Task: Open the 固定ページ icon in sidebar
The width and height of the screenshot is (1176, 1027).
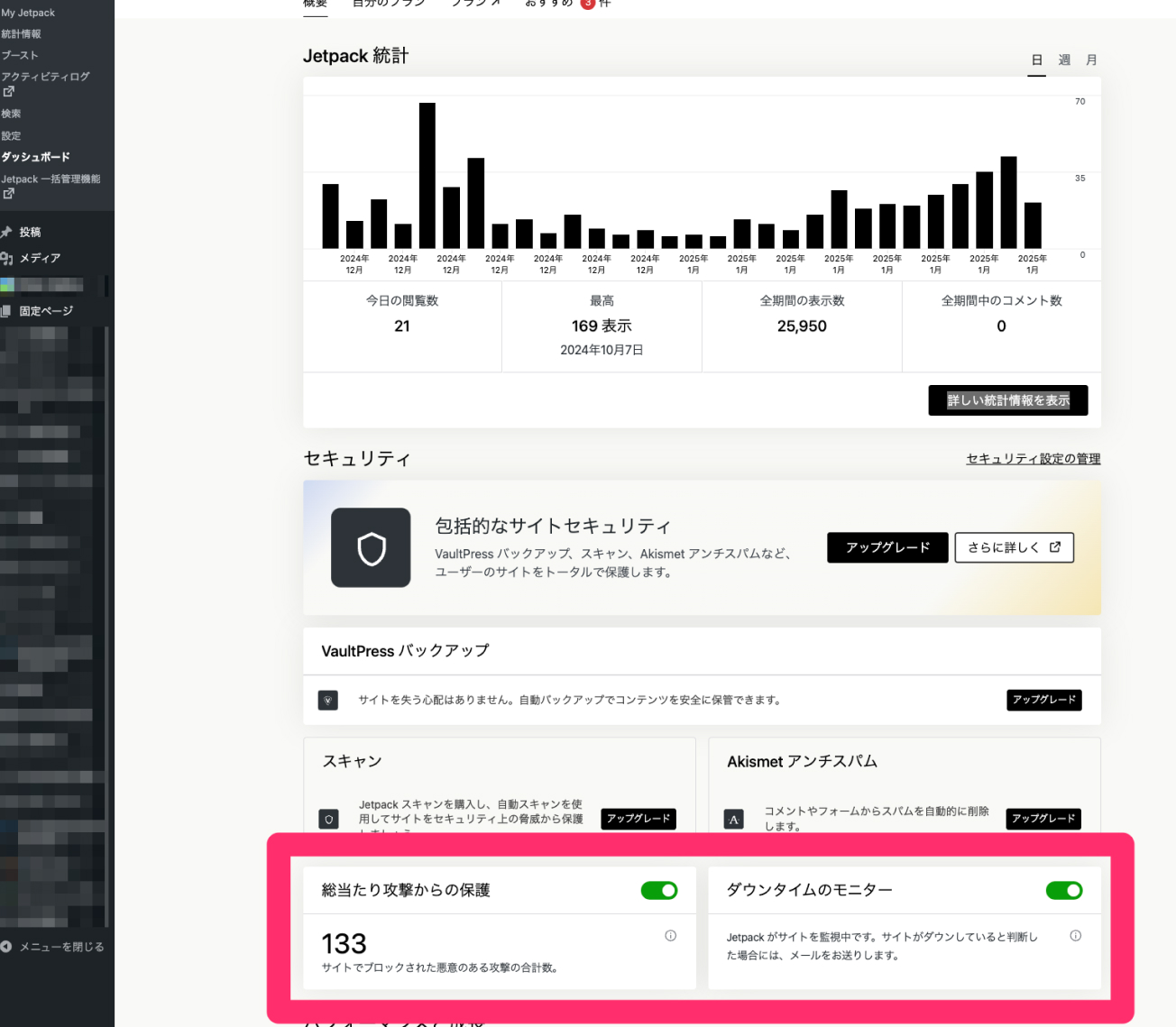Action: [x=6, y=311]
